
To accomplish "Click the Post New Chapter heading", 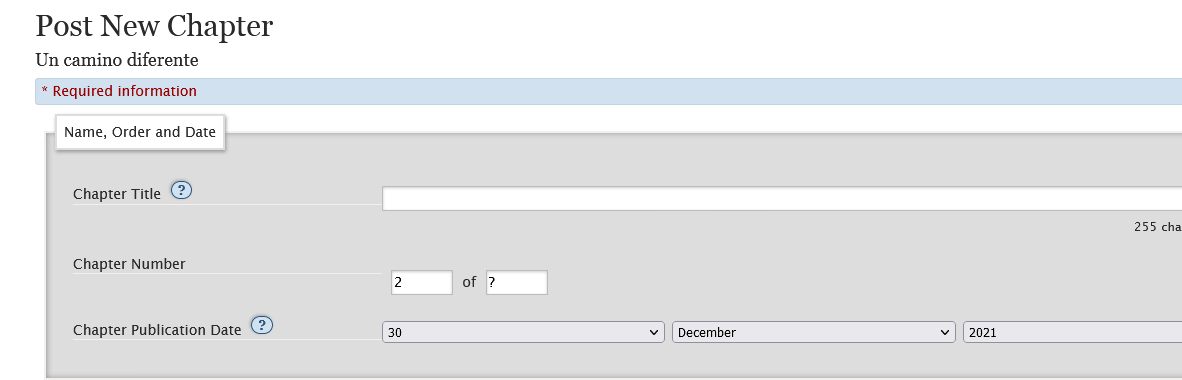I will click(155, 26).
